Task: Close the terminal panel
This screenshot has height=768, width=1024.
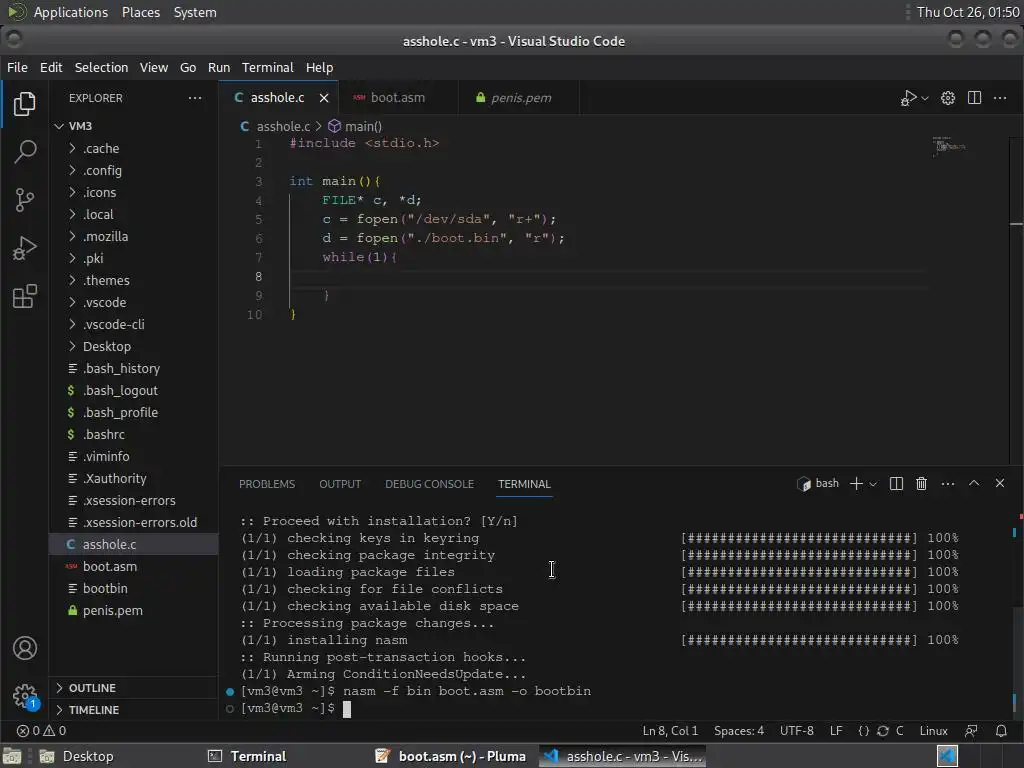Action: [1000, 483]
